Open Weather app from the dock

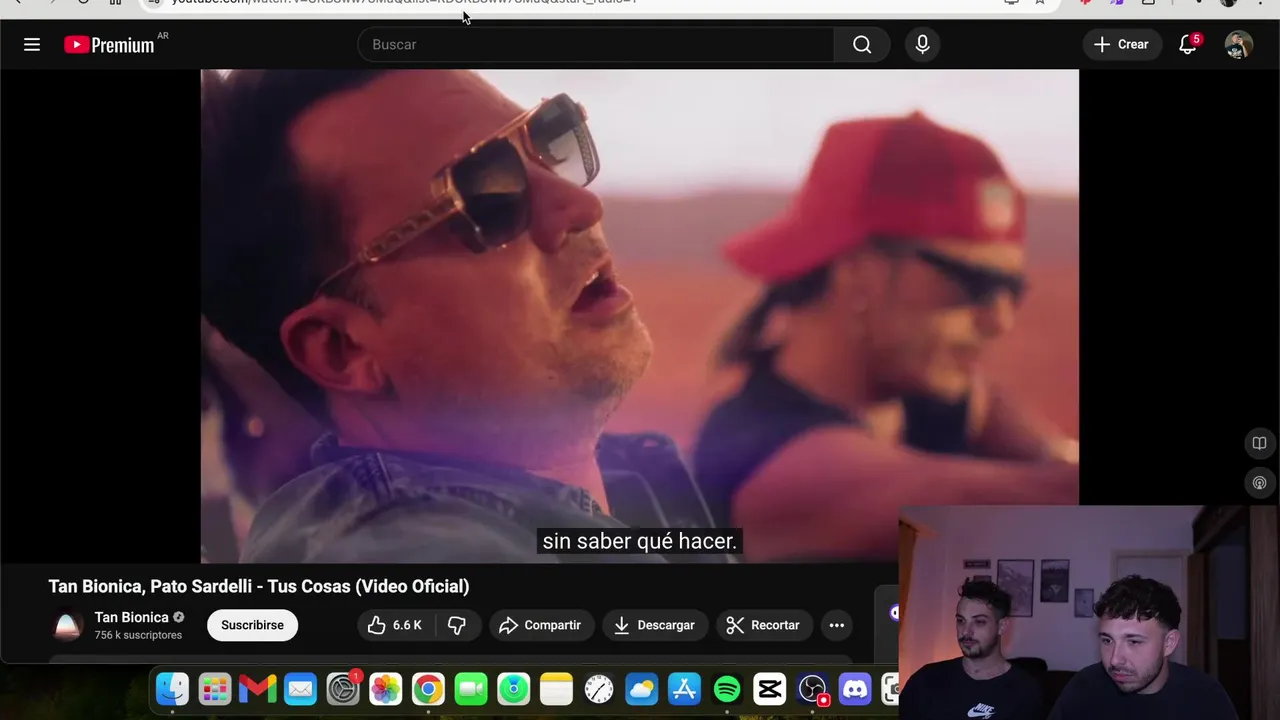pyautogui.click(x=641, y=689)
